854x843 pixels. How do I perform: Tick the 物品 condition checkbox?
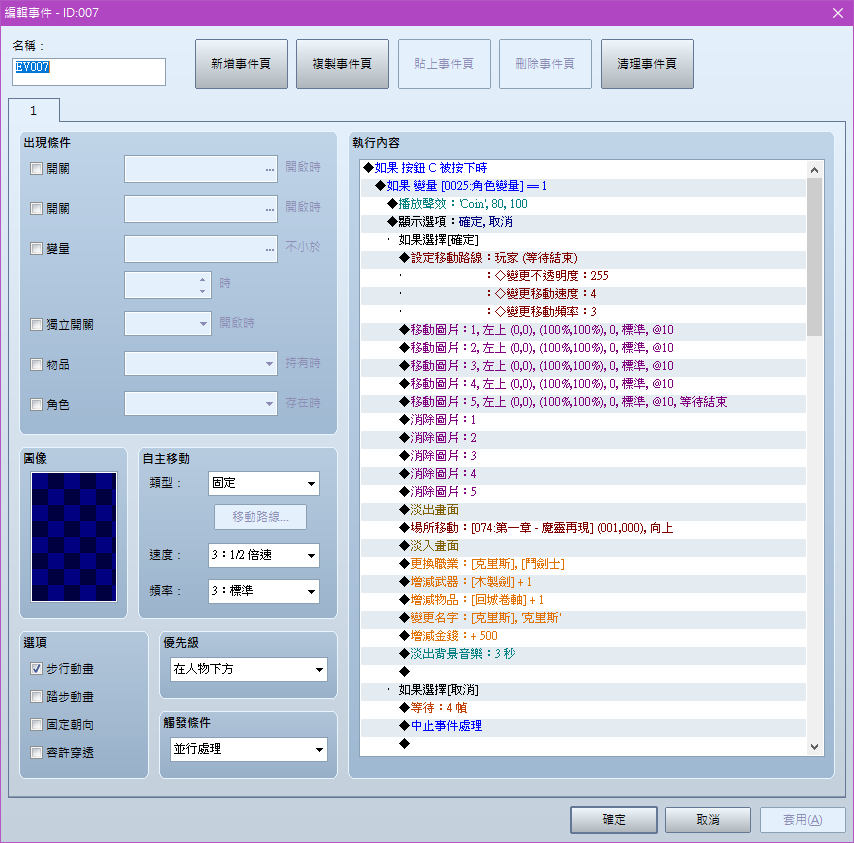point(36,364)
